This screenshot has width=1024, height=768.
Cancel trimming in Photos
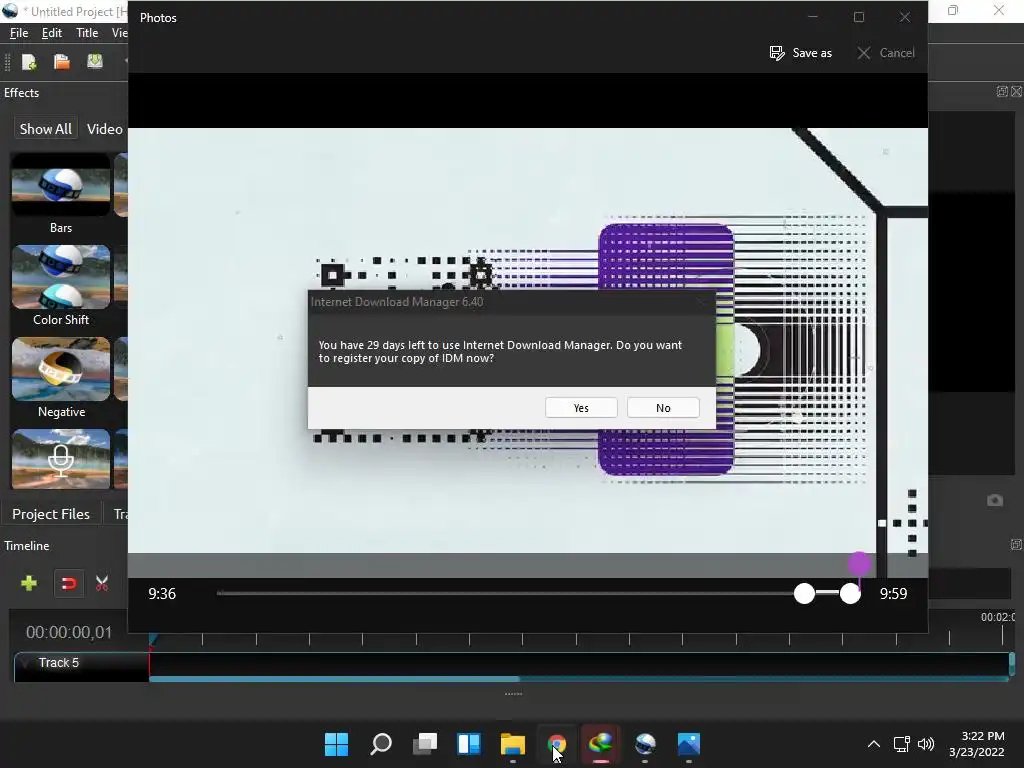(x=886, y=53)
